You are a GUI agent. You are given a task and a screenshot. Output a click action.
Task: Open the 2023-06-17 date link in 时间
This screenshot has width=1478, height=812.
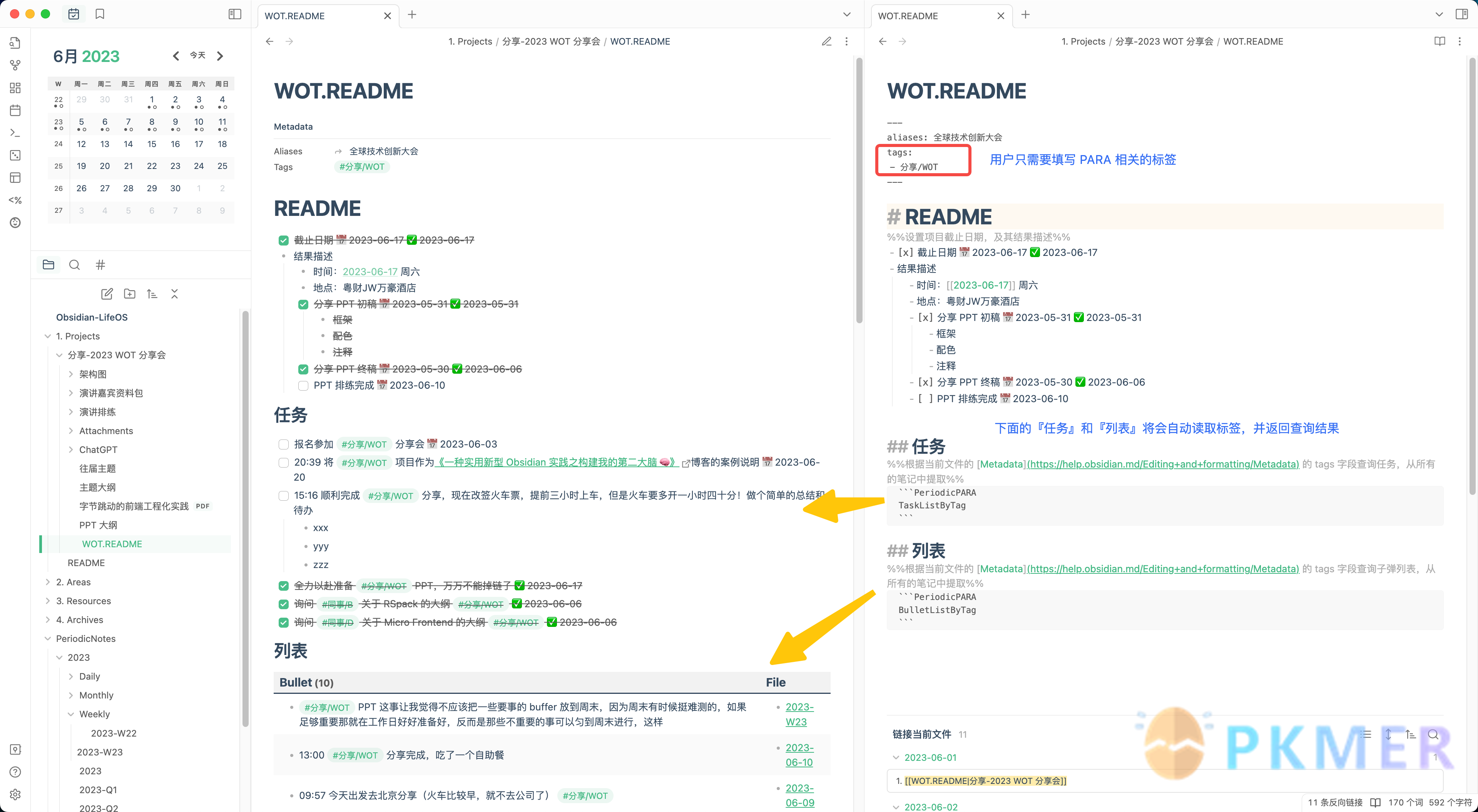(370, 272)
